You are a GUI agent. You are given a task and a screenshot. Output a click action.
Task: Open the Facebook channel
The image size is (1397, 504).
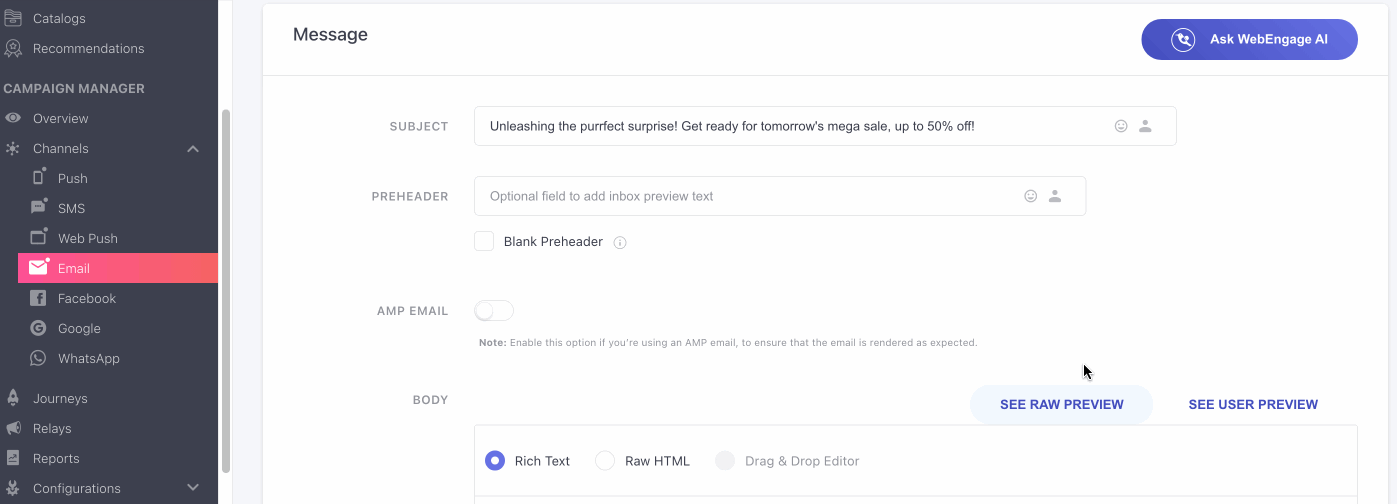(86, 298)
